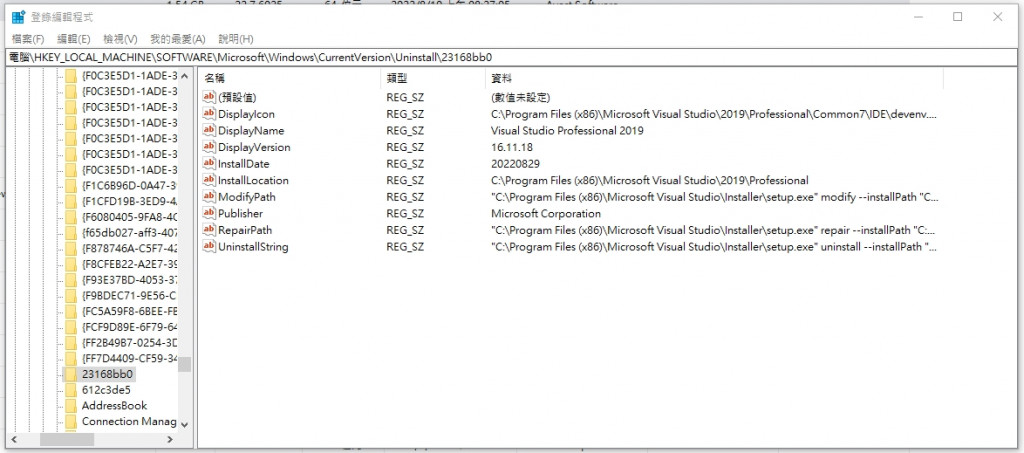Click the install date data '20220829'
1024x453 pixels.
[515, 163]
